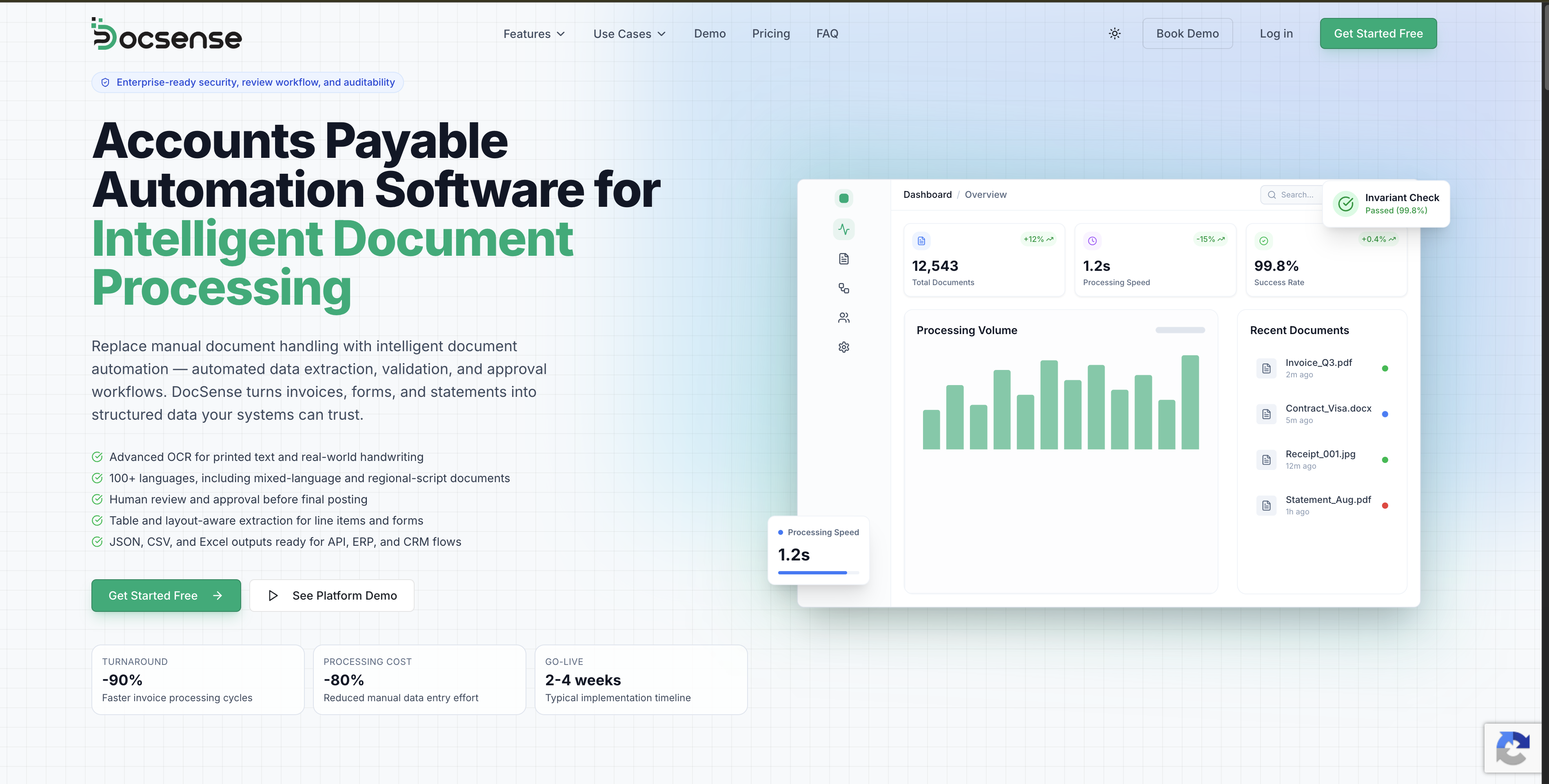The image size is (1549, 784).
Task: Go to the Pricing page
Action: (771, 34)
